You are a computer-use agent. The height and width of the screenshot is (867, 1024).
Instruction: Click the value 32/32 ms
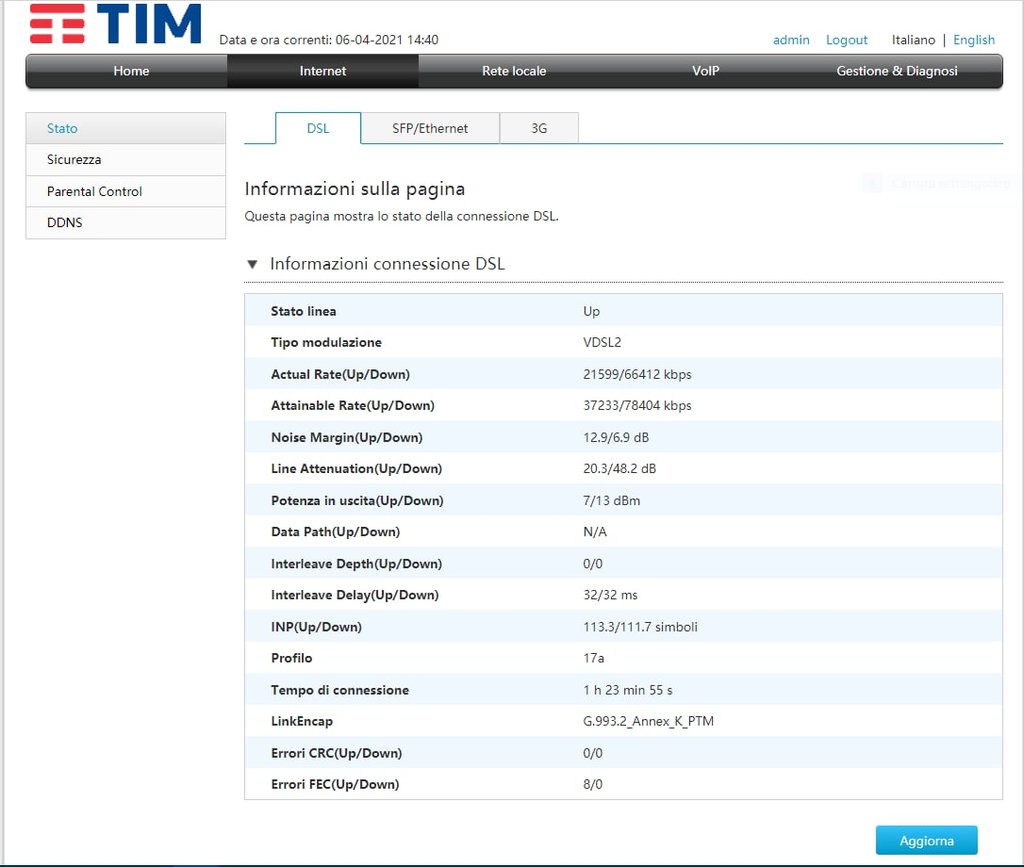(610, 595)
